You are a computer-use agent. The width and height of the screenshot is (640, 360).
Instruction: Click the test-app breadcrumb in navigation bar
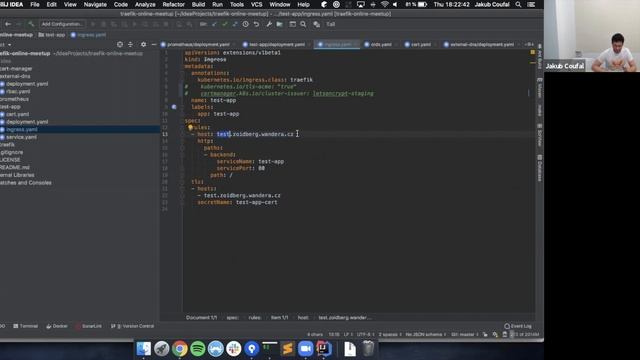[52, 35]
